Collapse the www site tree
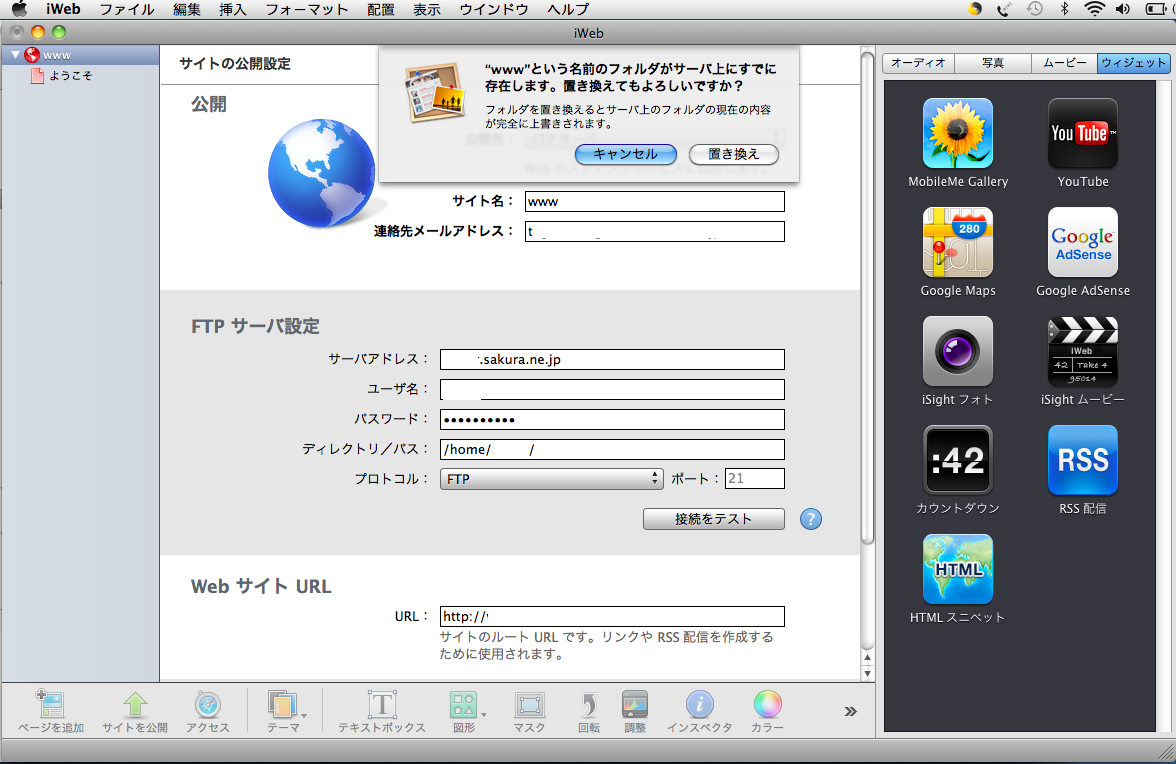1176x764 pixels. click(16, 55)
